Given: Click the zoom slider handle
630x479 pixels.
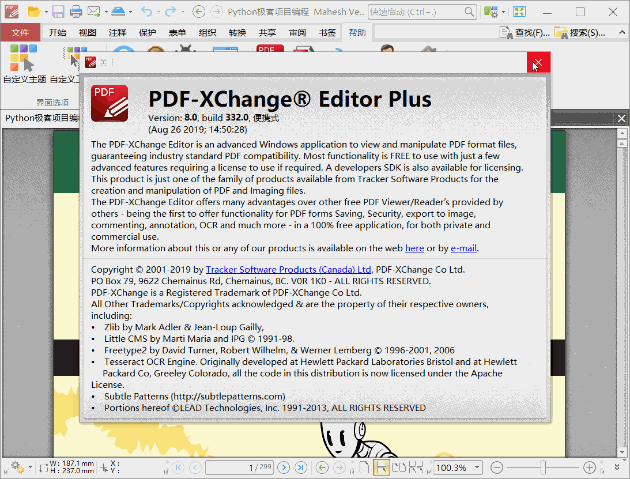Looking at the screenshot, I should [x=543, y=467].
